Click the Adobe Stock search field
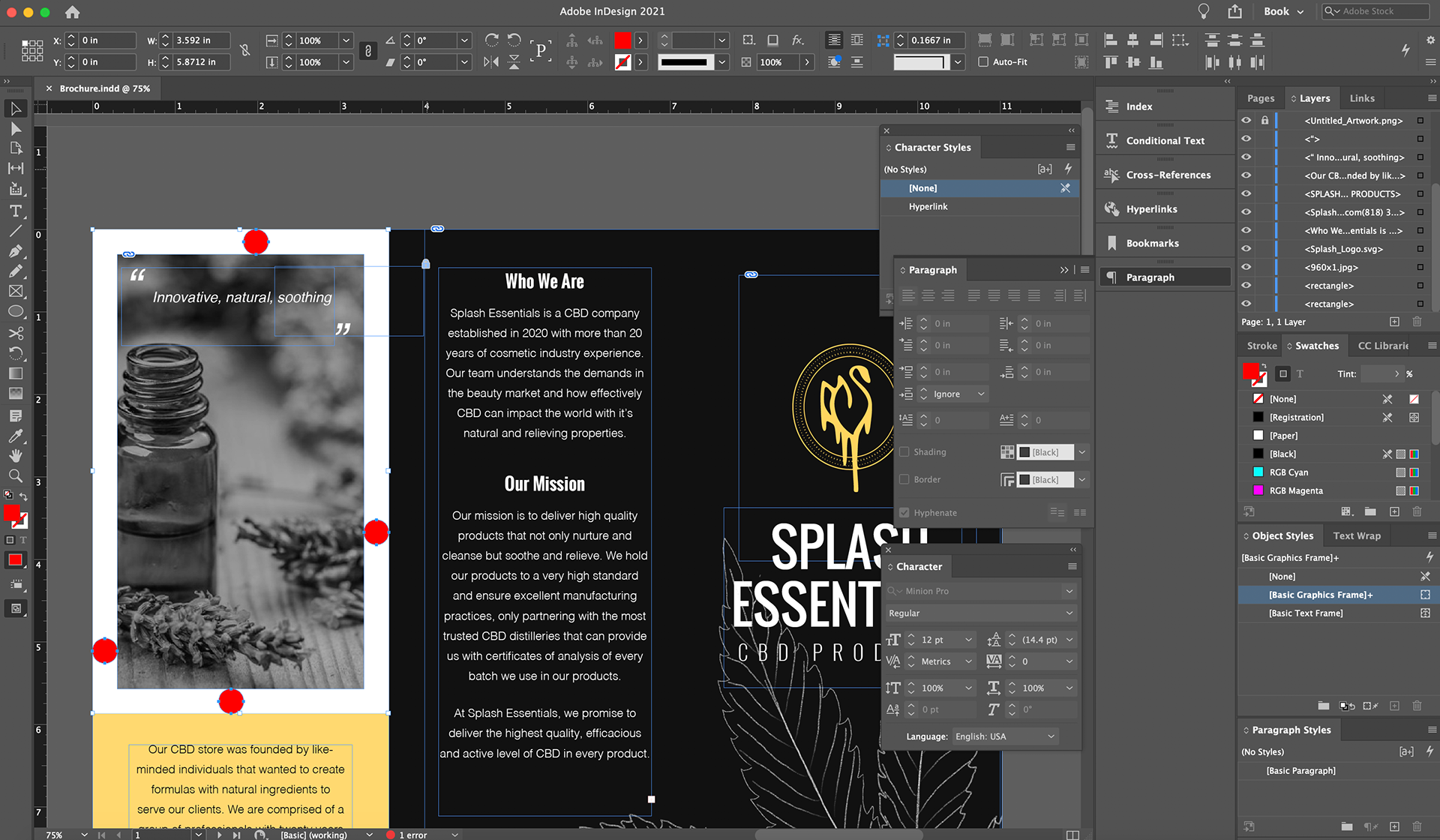 [x=1376, y=11]
